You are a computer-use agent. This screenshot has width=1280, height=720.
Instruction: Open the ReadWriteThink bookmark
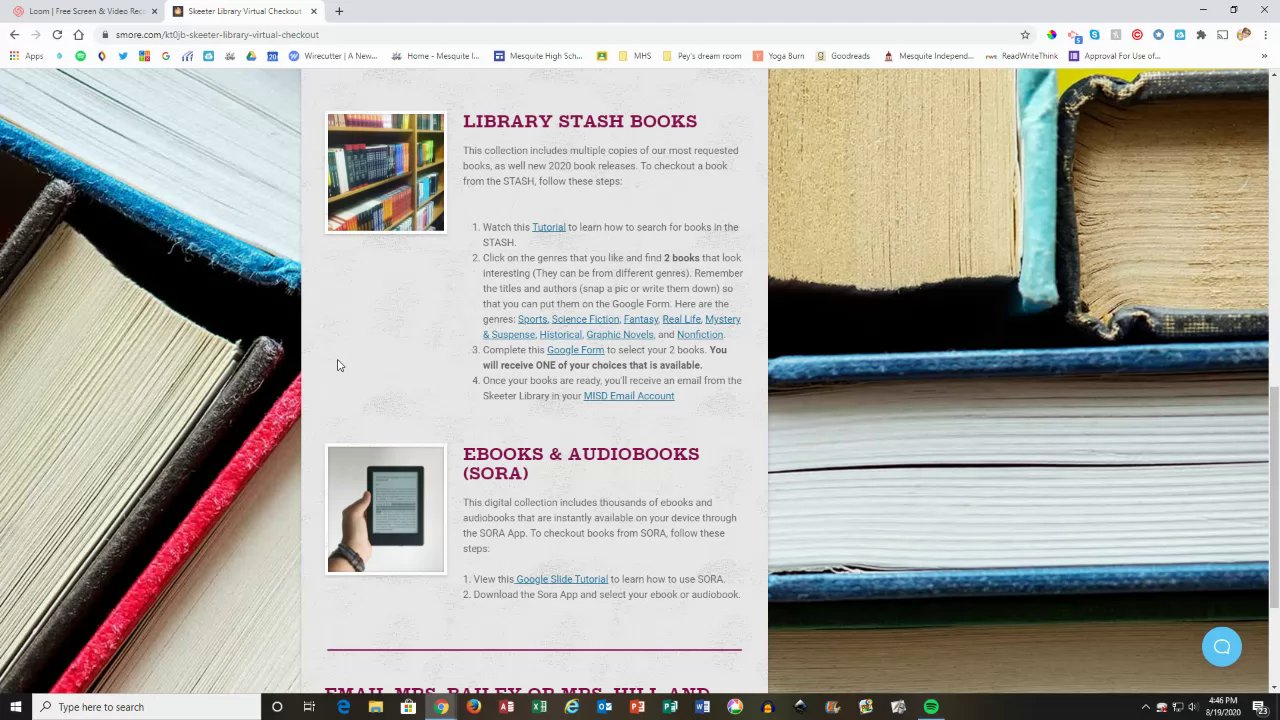pyautogui.click(x=1022, y=56)
